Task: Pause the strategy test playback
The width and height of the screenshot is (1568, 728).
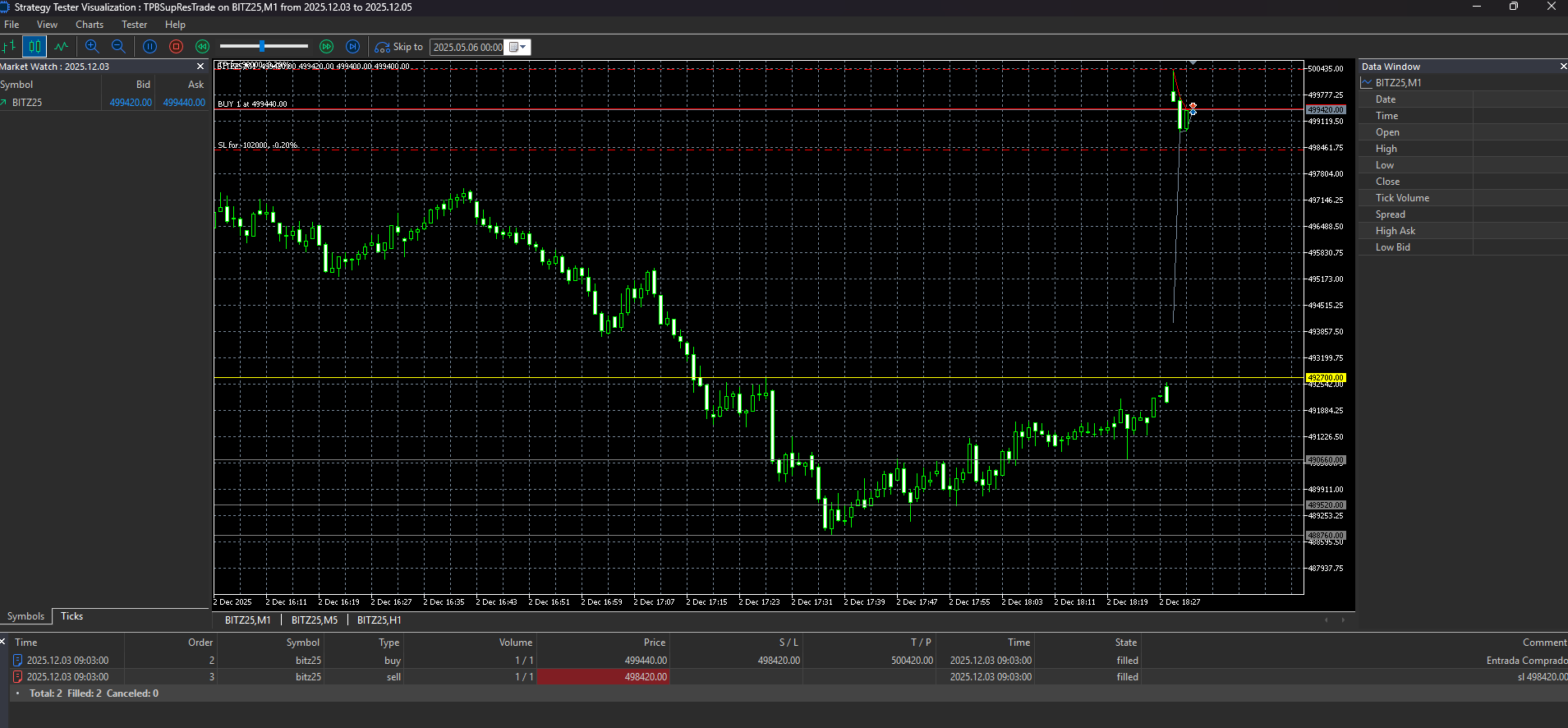Action: pyautogui.click(x=149, y=47)
